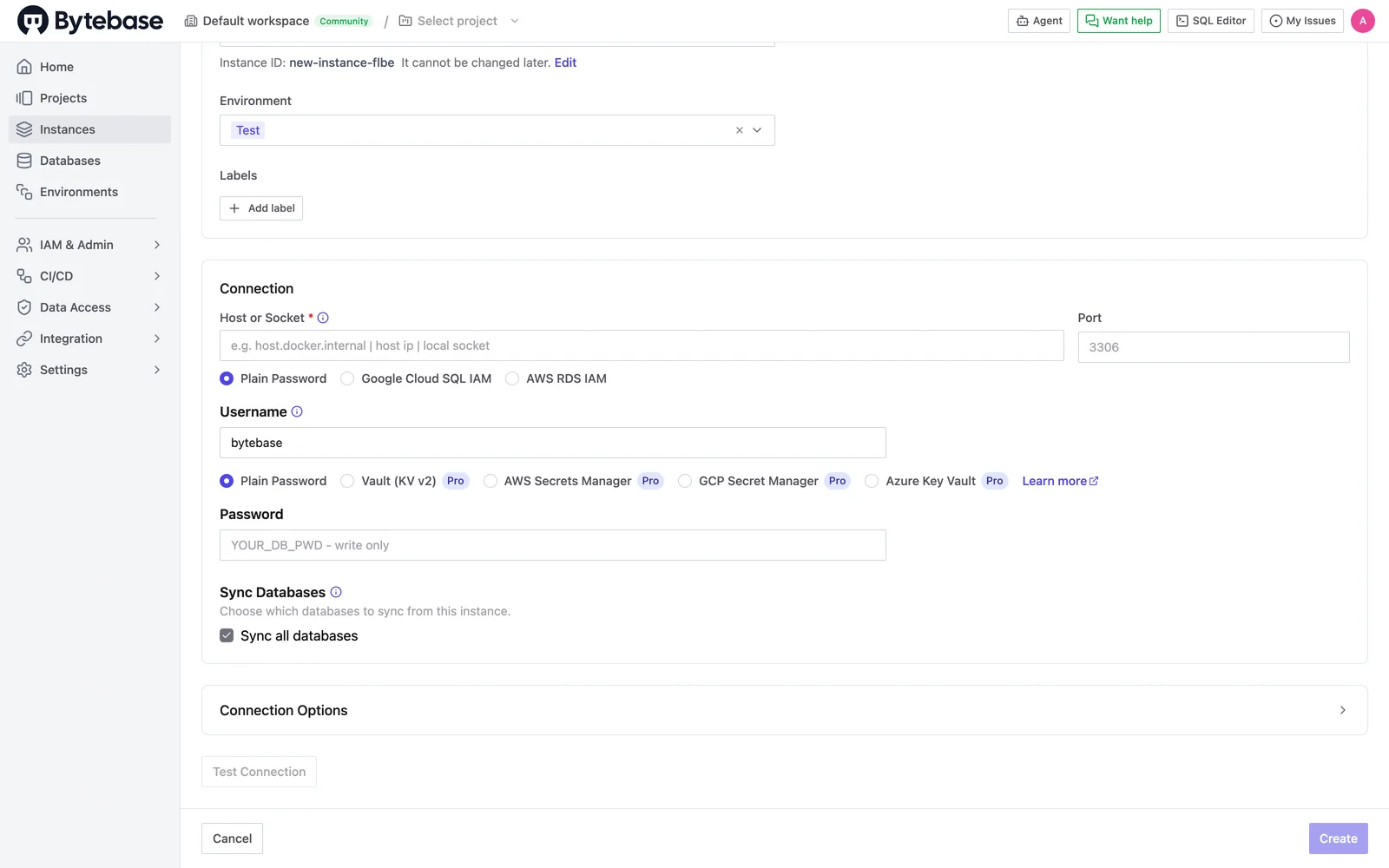The image size is (1389, 868).
Task: Cancel instance creation
Action: [x=232, y=838]
